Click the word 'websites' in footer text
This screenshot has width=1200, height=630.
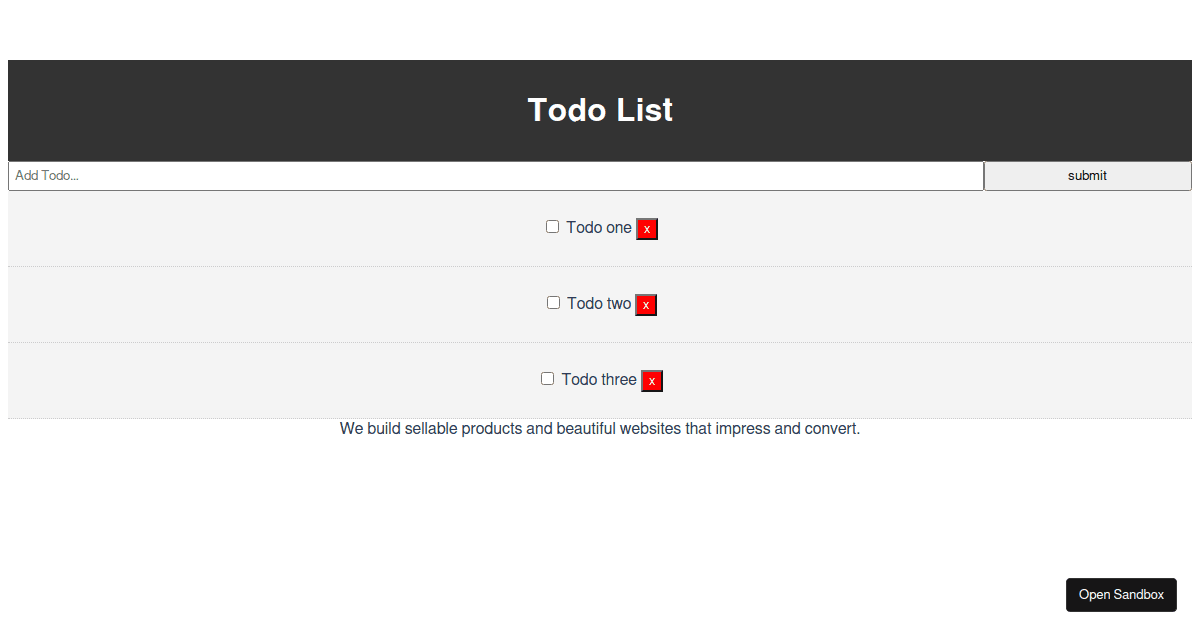click(x=650, y=429)
